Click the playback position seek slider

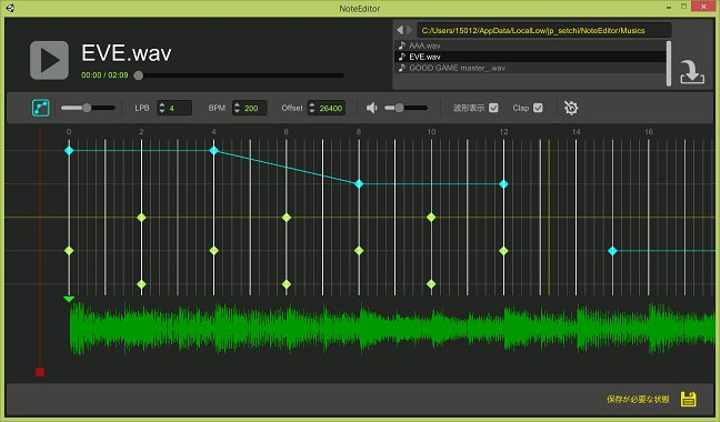[x=240, y=75]
